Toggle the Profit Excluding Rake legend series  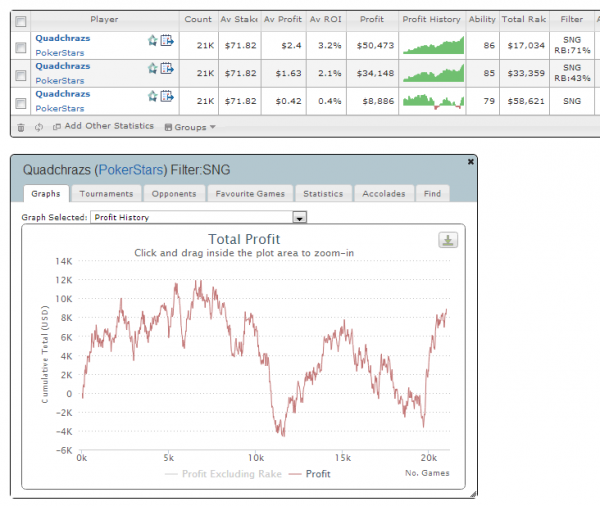click(223, 474)
